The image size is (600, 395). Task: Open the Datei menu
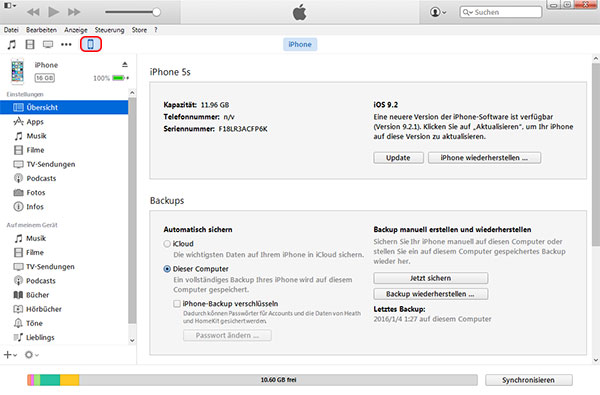[x=11, y=30]
